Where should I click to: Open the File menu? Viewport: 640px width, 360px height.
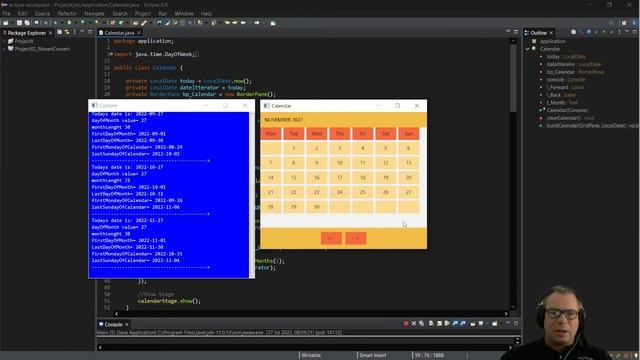click(x=6, y=13)
